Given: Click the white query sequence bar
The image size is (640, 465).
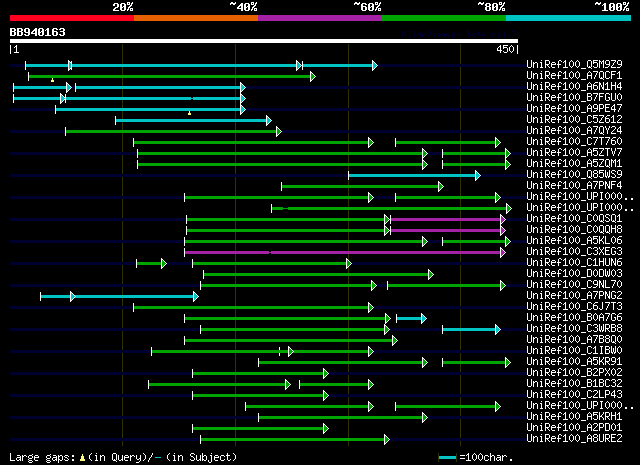Looking at the screenshot, I should pyautogui.click(x=264, y=41).
